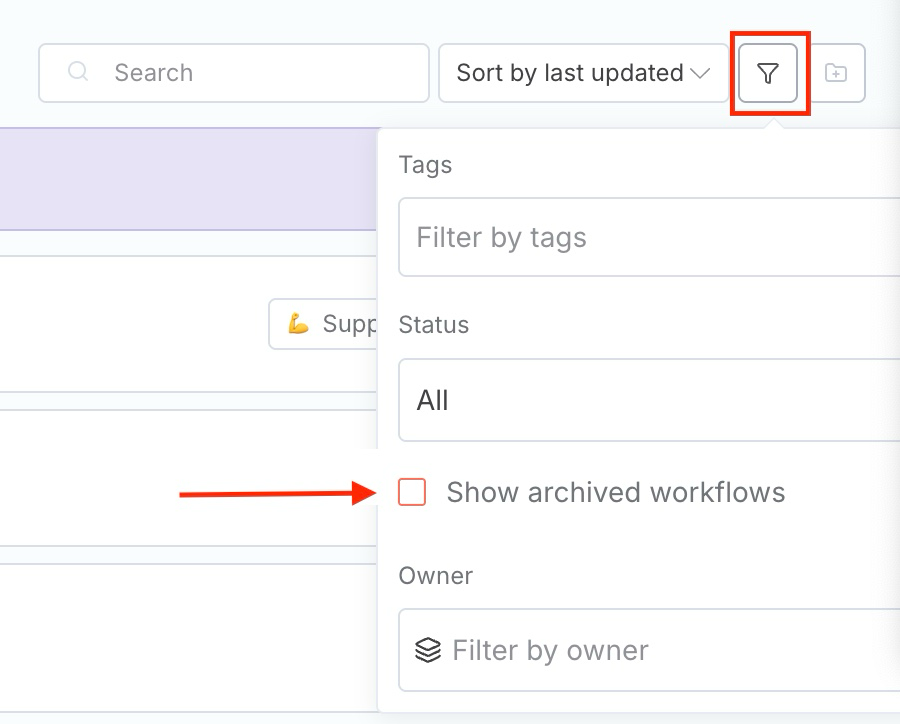Image resolution: width=900 pixels, height=724 pixels.
Task: Open the Filter by tags selector
Action: click(x=650, y=237)
